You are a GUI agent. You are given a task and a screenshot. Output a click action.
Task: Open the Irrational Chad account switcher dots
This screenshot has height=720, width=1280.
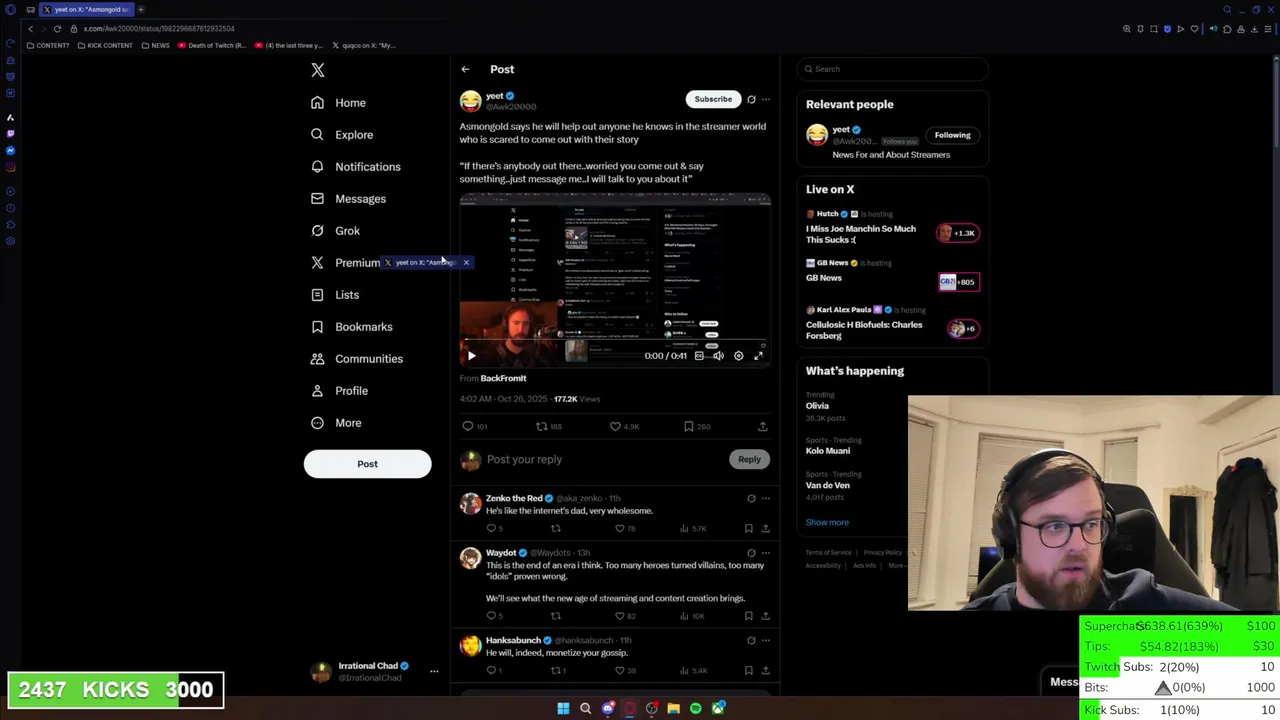(434, 671)
